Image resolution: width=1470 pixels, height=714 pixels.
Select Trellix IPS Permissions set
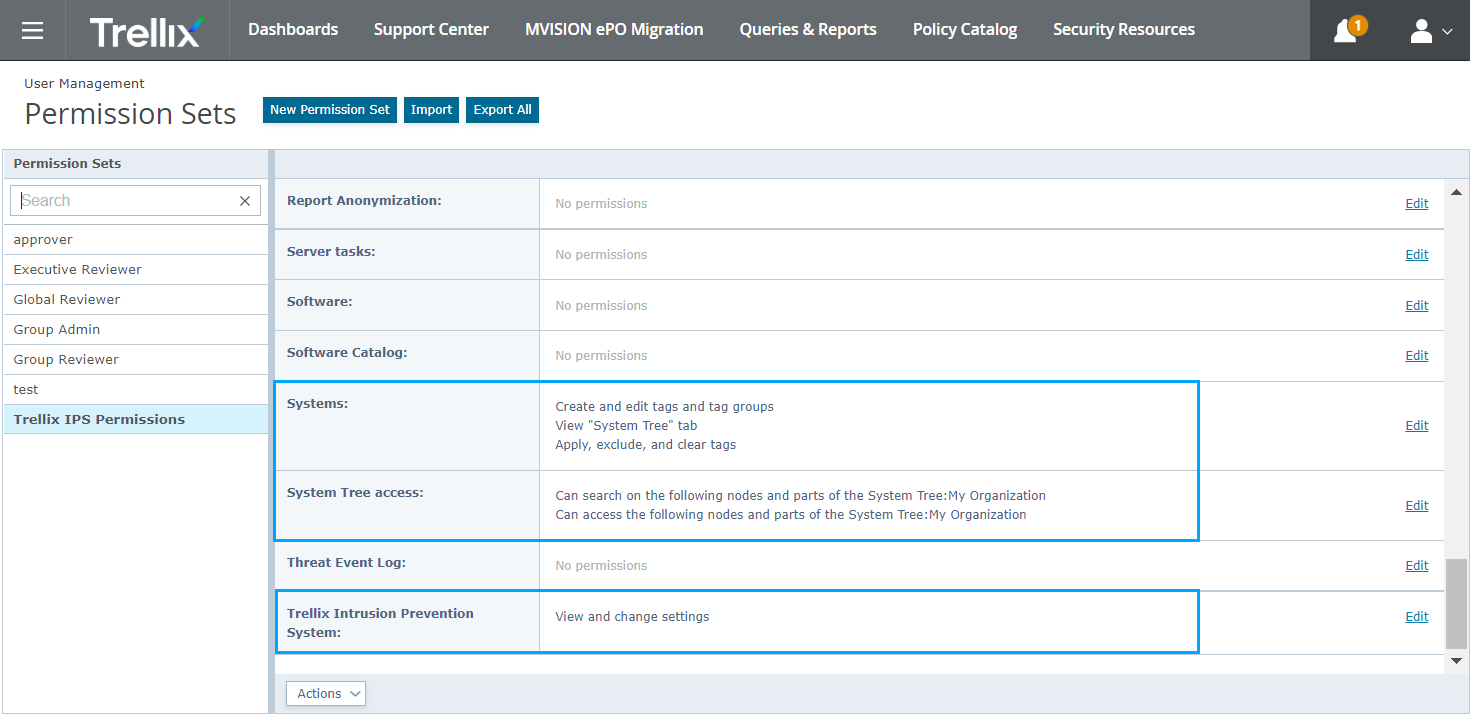[136, 420]
